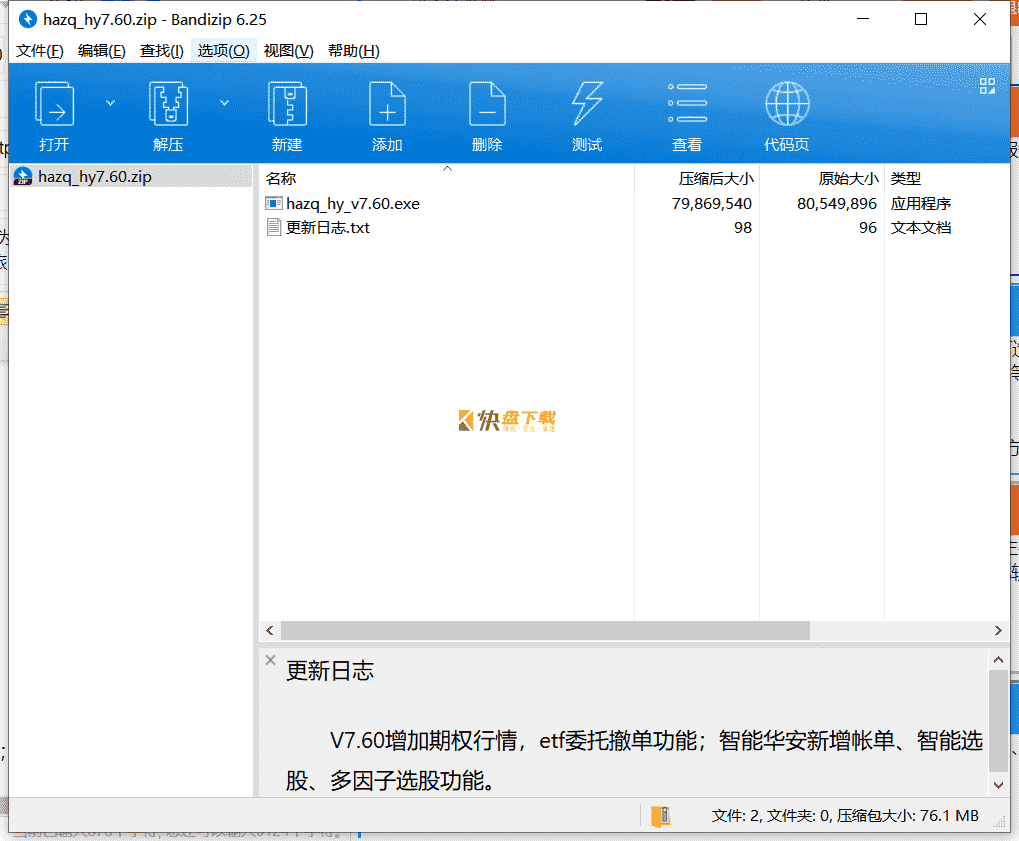Click the 测试 (Test) lightning icon
Viewport: 1019px width, 841px height.
click(x=587, y=104)
